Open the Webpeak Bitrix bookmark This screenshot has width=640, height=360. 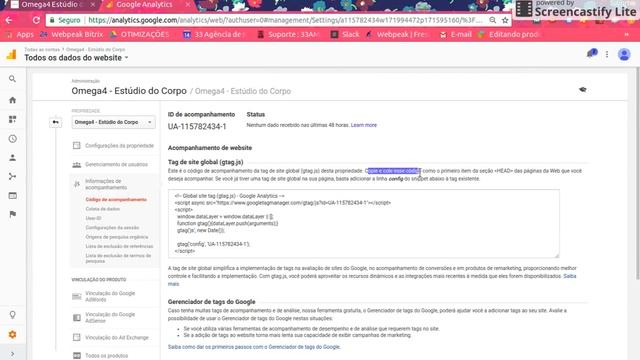(x=72, y=35)
